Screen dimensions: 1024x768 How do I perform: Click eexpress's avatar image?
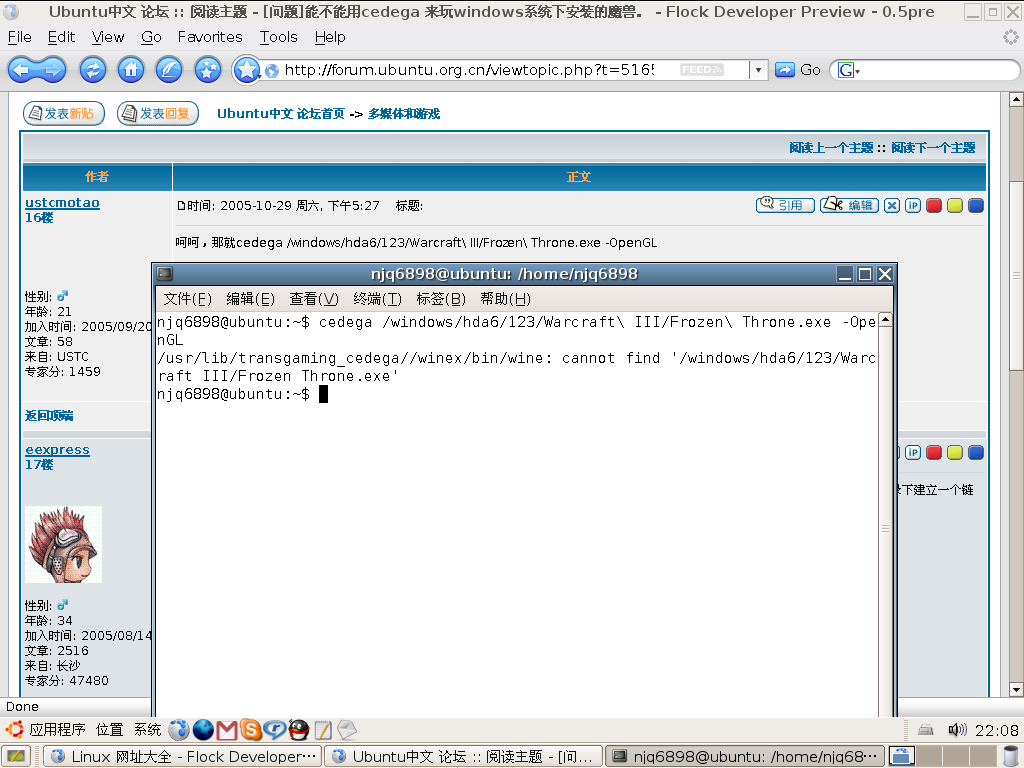63,545
